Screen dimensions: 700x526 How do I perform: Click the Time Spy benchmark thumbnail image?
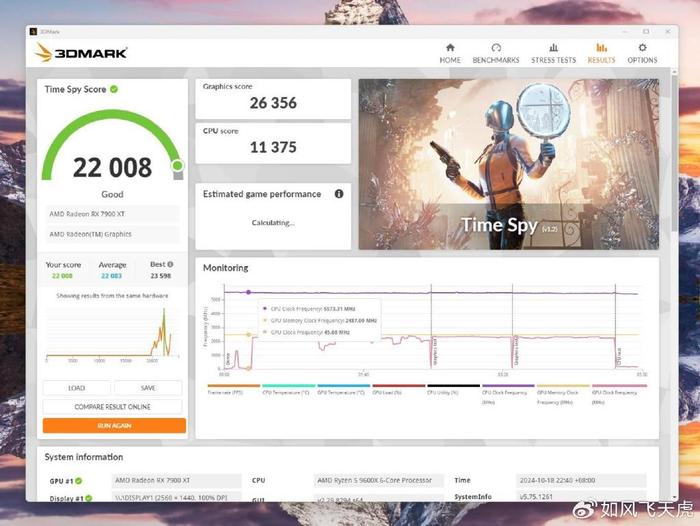pyautogui.click(x=508, y=164)
